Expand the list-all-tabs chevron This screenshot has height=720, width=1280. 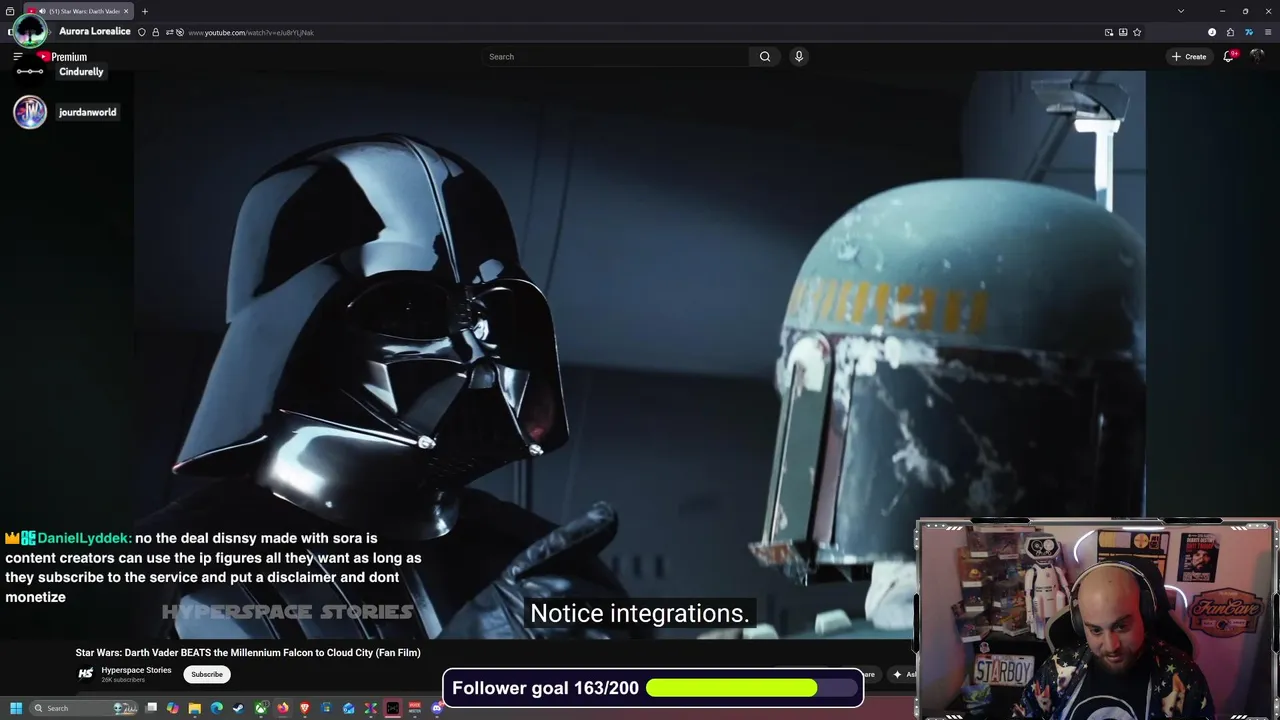click(1181, 11)
